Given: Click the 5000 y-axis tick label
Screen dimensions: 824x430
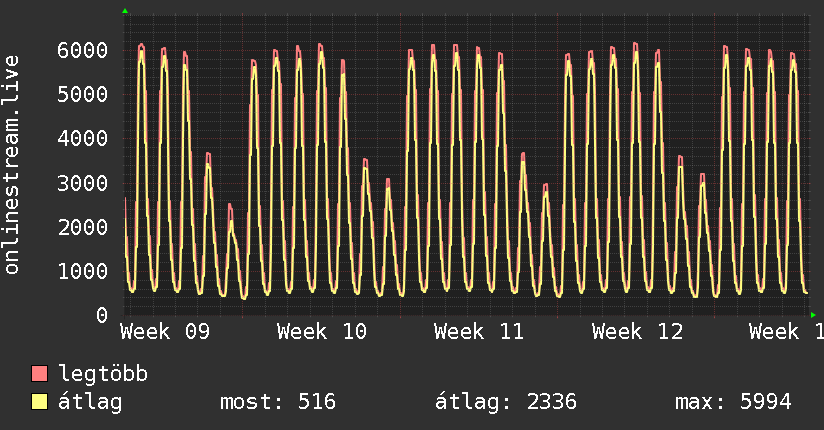Looking at the screenshot, I should [x=83, y=95].
